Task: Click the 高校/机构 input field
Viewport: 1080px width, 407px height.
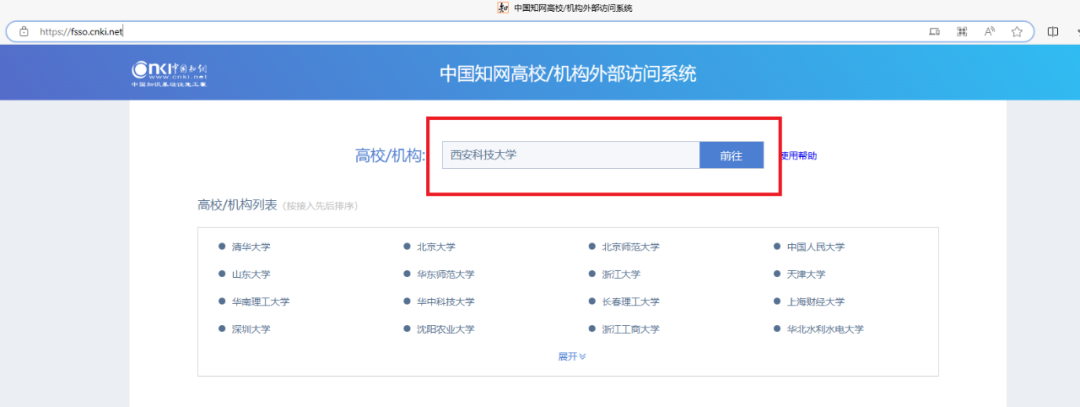Action: point(571,155)
